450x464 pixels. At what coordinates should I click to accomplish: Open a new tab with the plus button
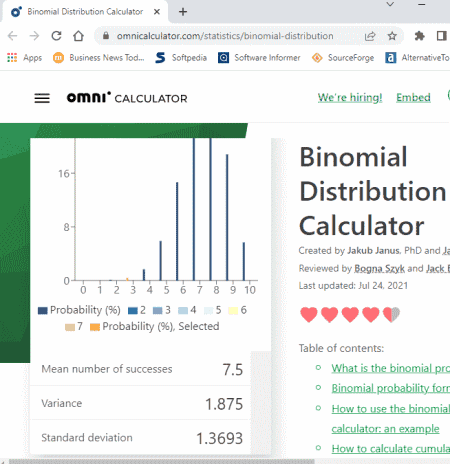point(183,12)
